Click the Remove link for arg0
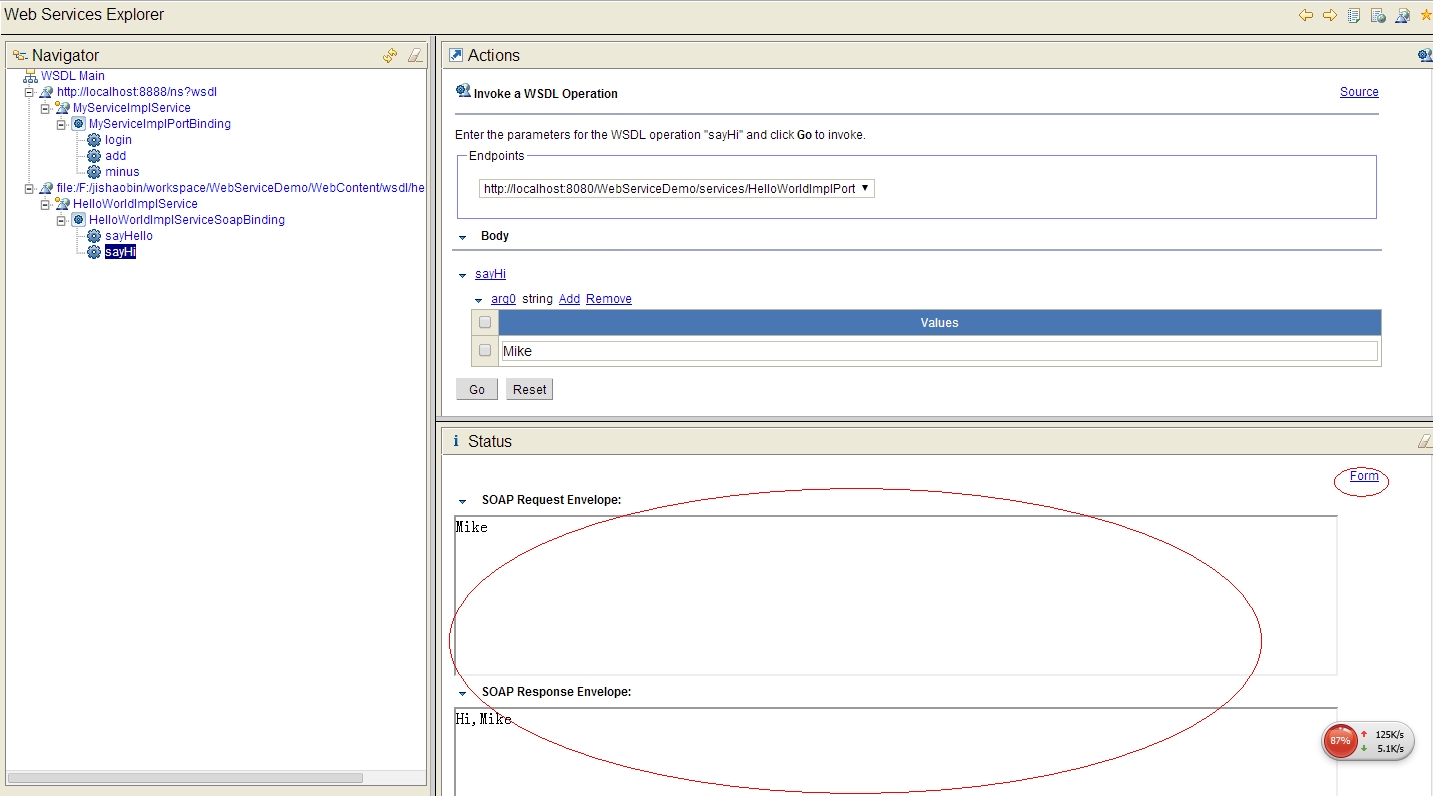Screen dimensions: 1433x796 [x=609, y=299]
